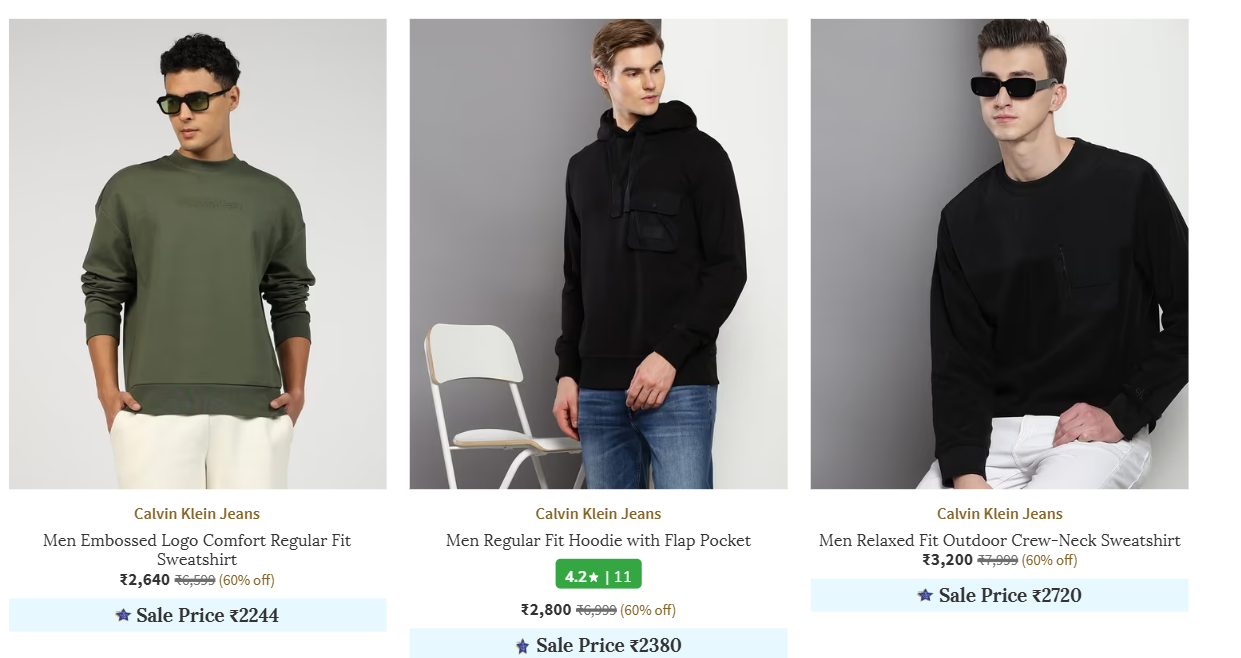1241x658 pixels.
Task: Open Men Relaxed Fit Outdoor Crew-Neck Sweatshirt
Action: click(999, 541)
